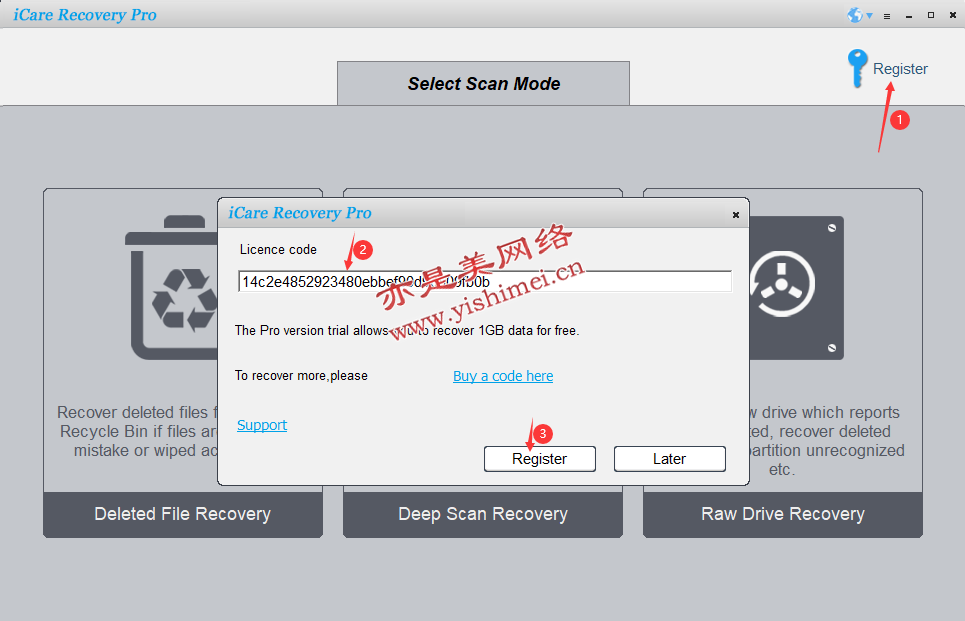Click the Later button
The width and height of the screenshot is (965, 621).
coord(670,459)
